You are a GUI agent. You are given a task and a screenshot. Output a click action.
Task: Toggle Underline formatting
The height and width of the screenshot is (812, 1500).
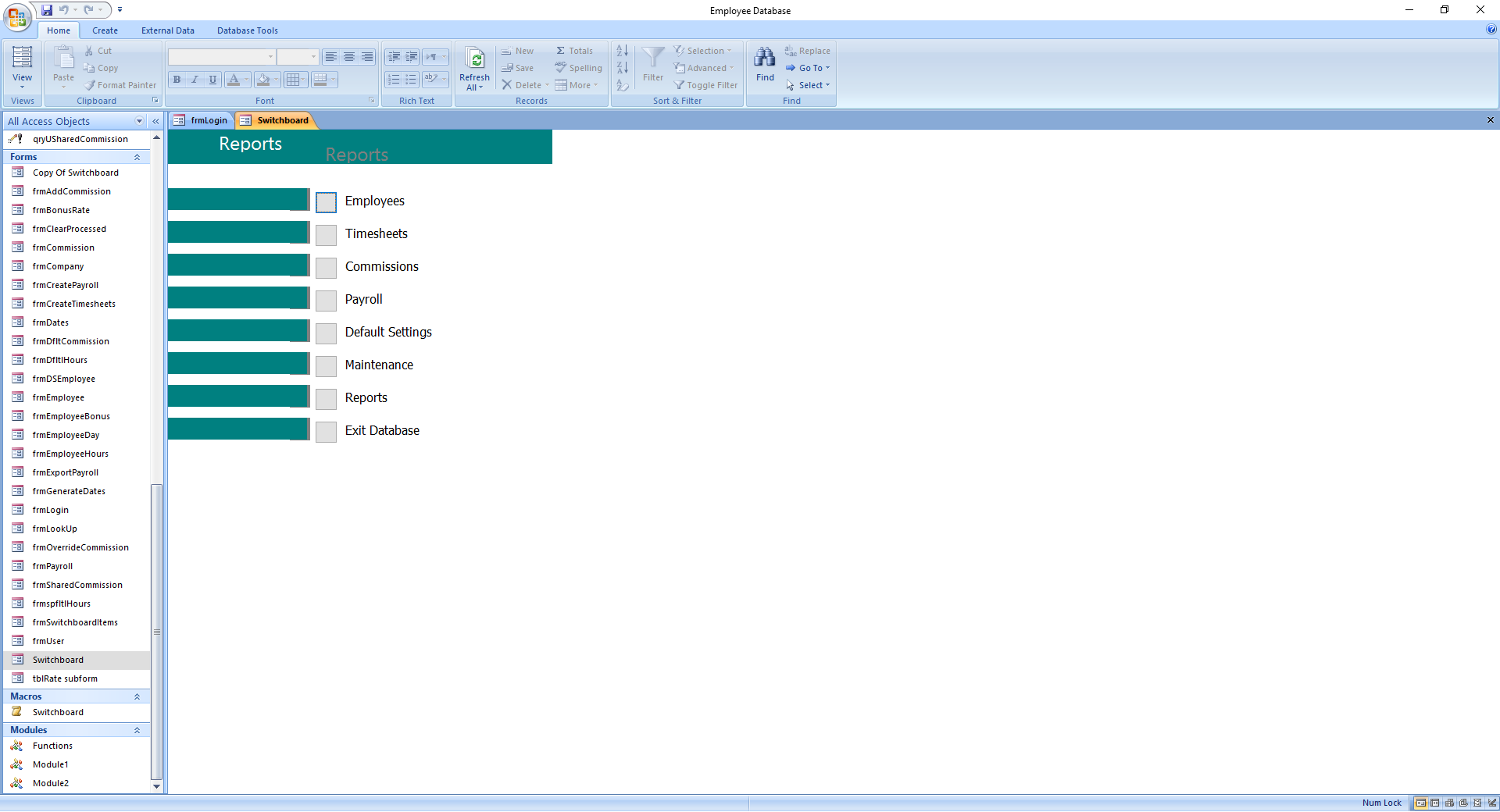pos(212,80)
